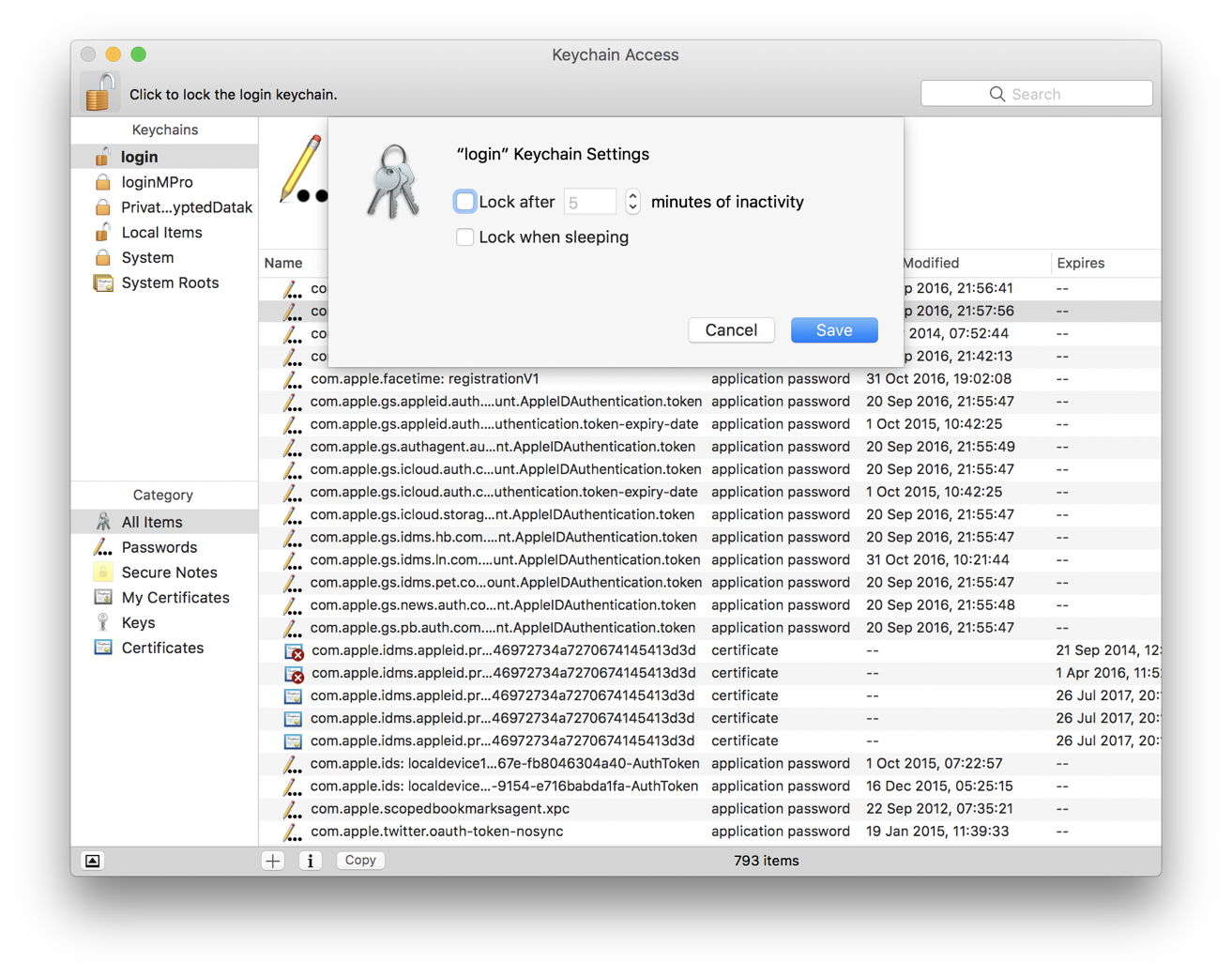Select the Passwords category
The image size is (1232, 977).
click(x=159, y=547)
